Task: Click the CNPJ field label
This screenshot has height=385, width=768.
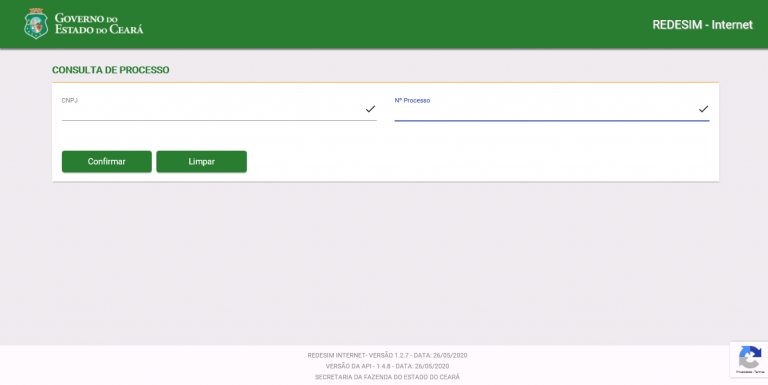Action: pos(70,100)
